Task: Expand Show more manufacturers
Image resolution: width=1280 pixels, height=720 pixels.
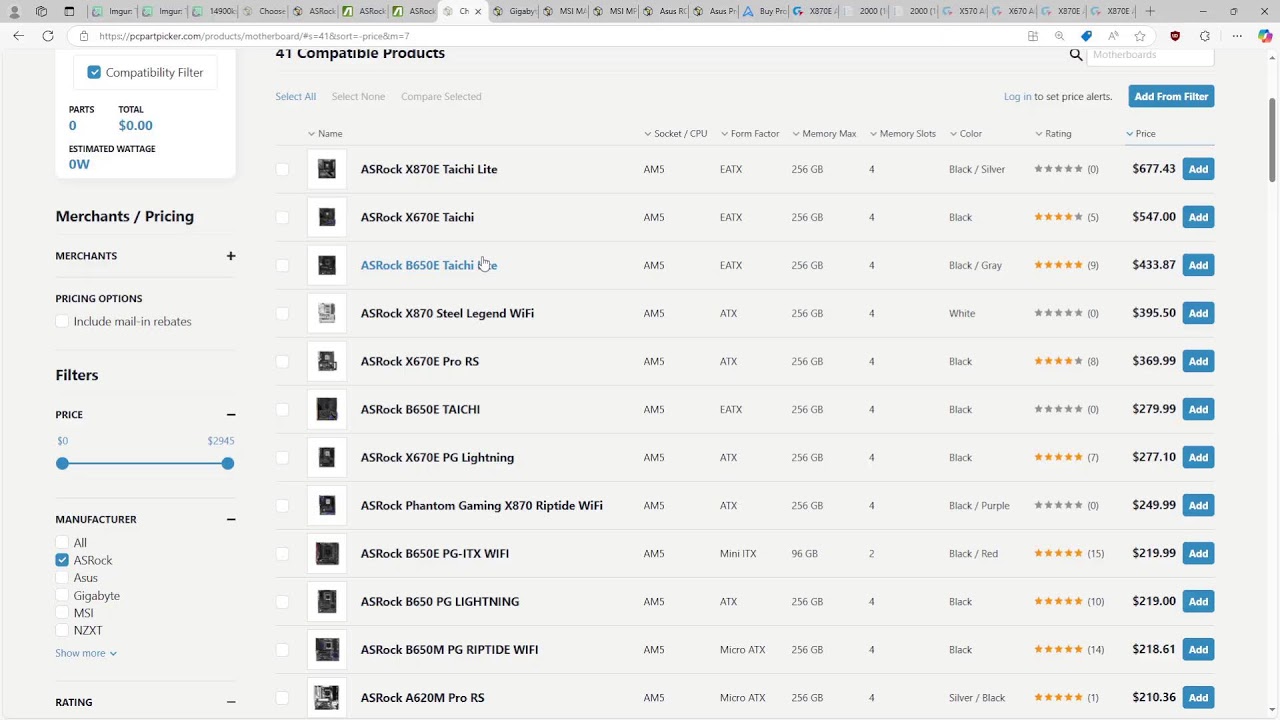Action: (86, 653)
